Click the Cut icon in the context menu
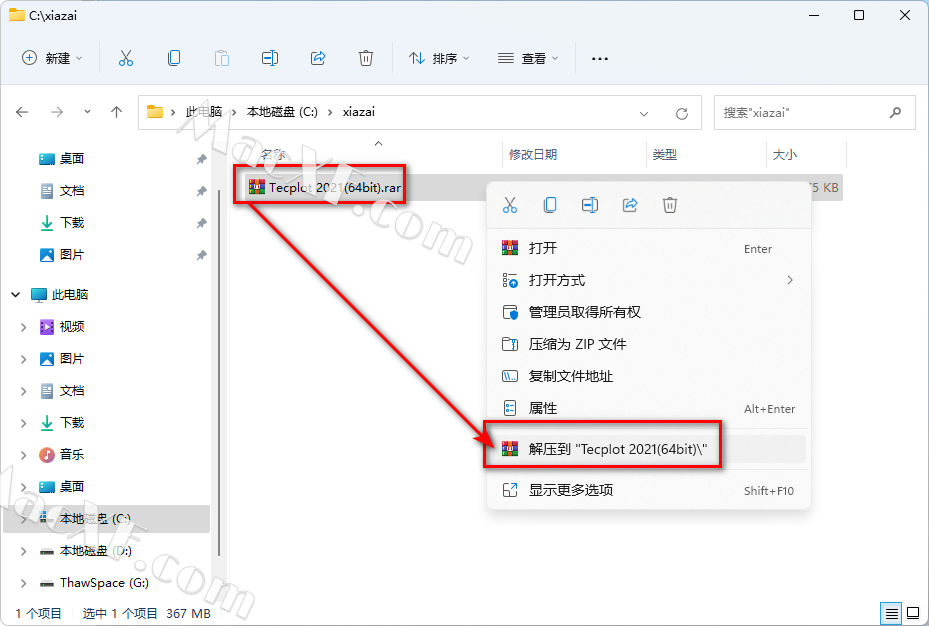Viewport: 929px width, 626px height. click(510, 205)
